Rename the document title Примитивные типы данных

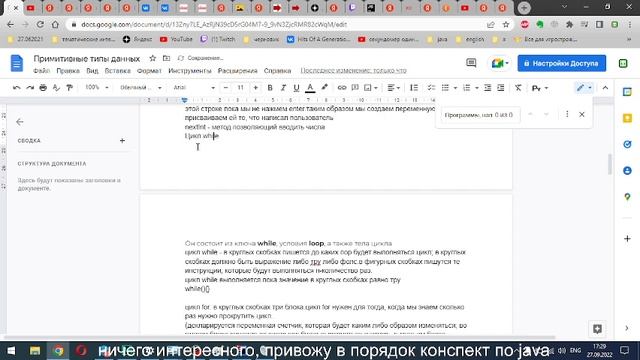point(87,59)
